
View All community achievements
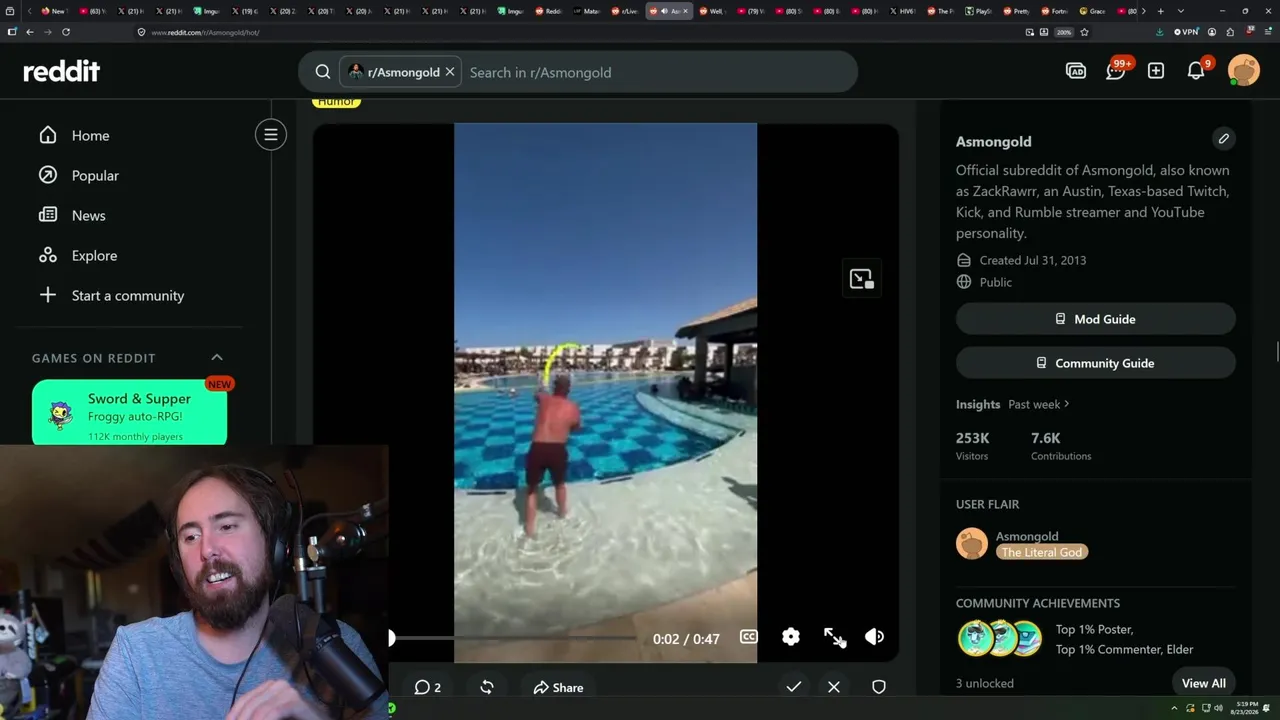pyautogui.click(x=1204, y=683)
